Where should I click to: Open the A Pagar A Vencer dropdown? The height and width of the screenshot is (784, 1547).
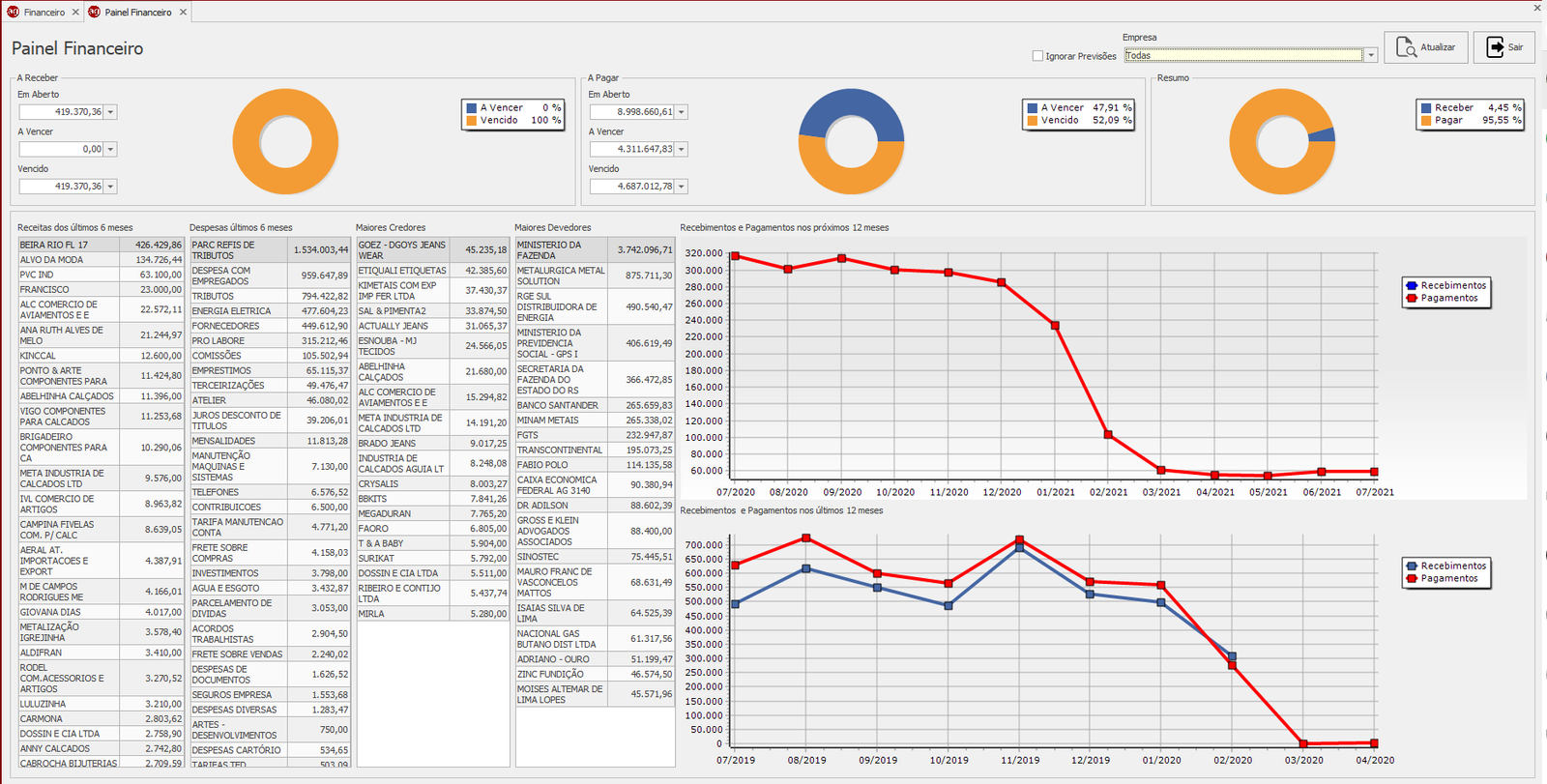pos(682,150)
